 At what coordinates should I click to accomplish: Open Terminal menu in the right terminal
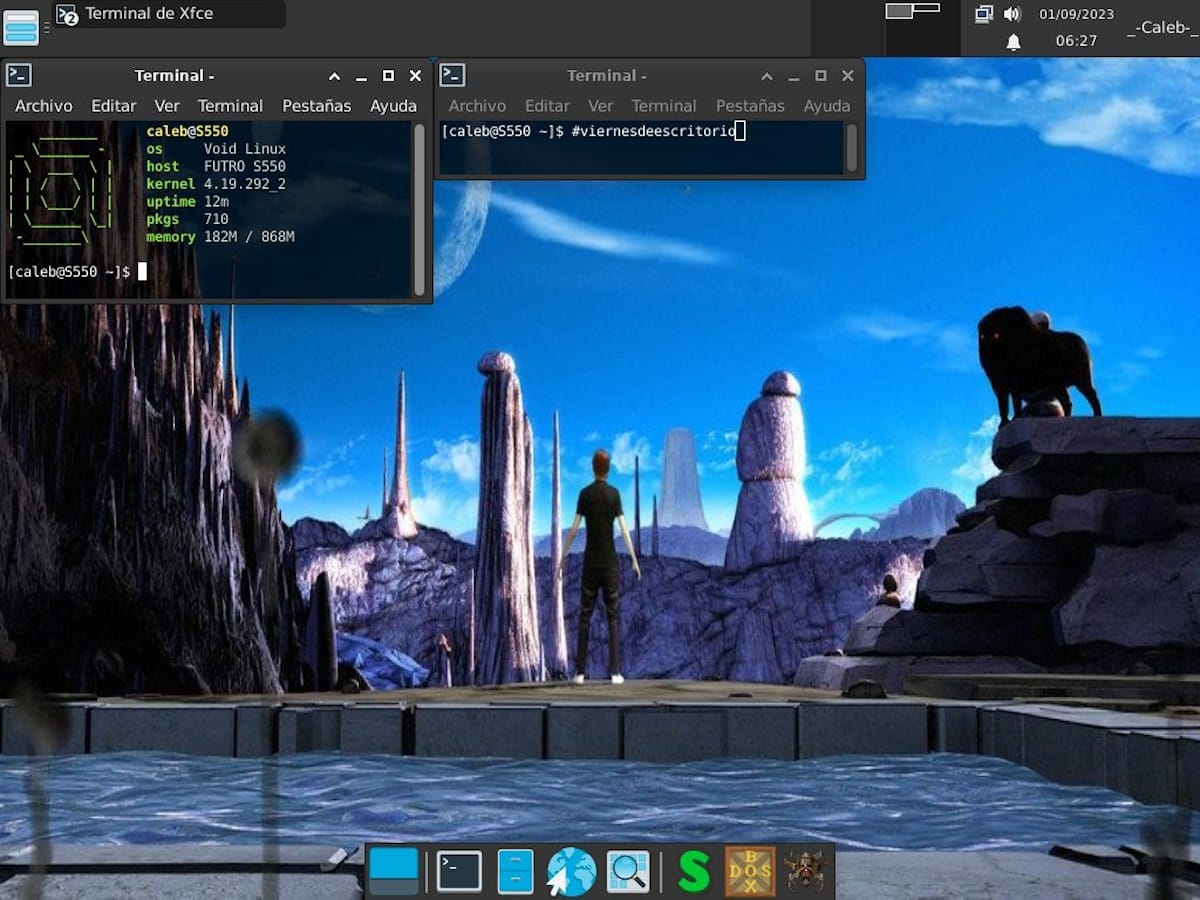664,106
